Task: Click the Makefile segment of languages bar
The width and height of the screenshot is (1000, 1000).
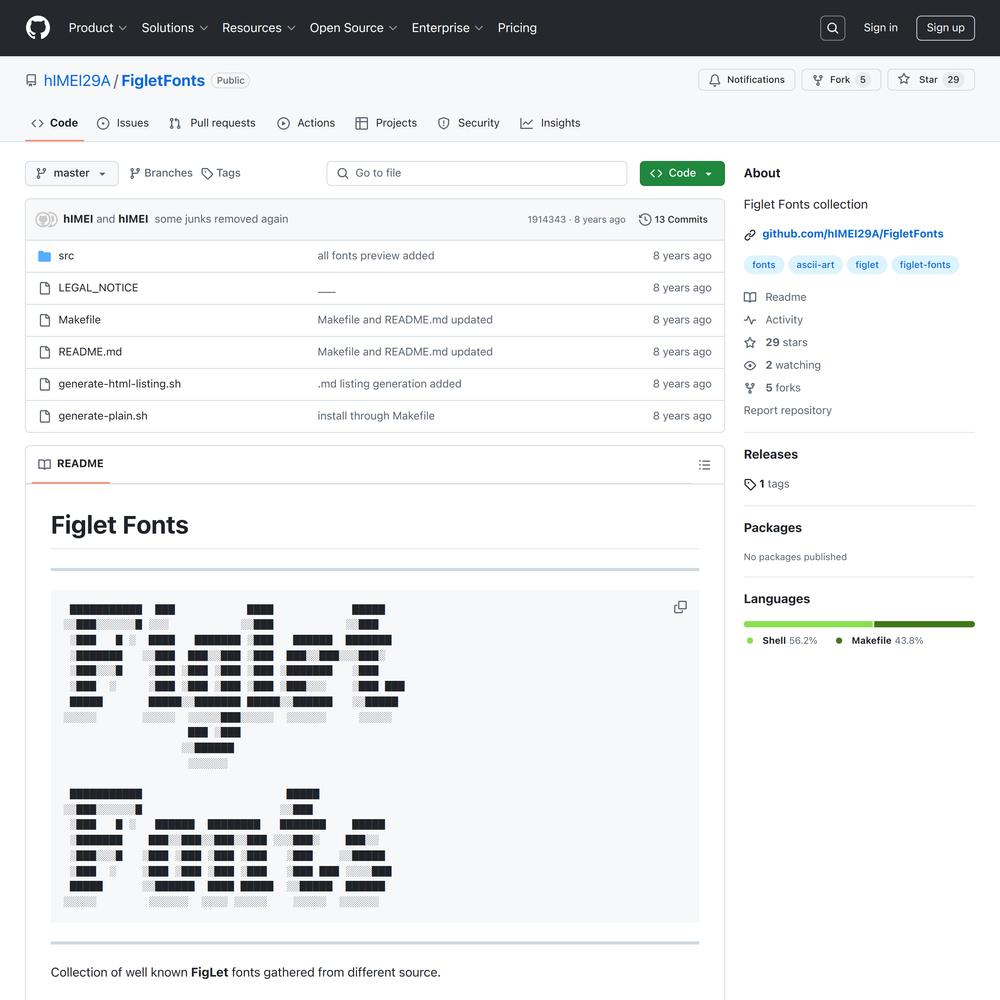Action: point(925,624)
